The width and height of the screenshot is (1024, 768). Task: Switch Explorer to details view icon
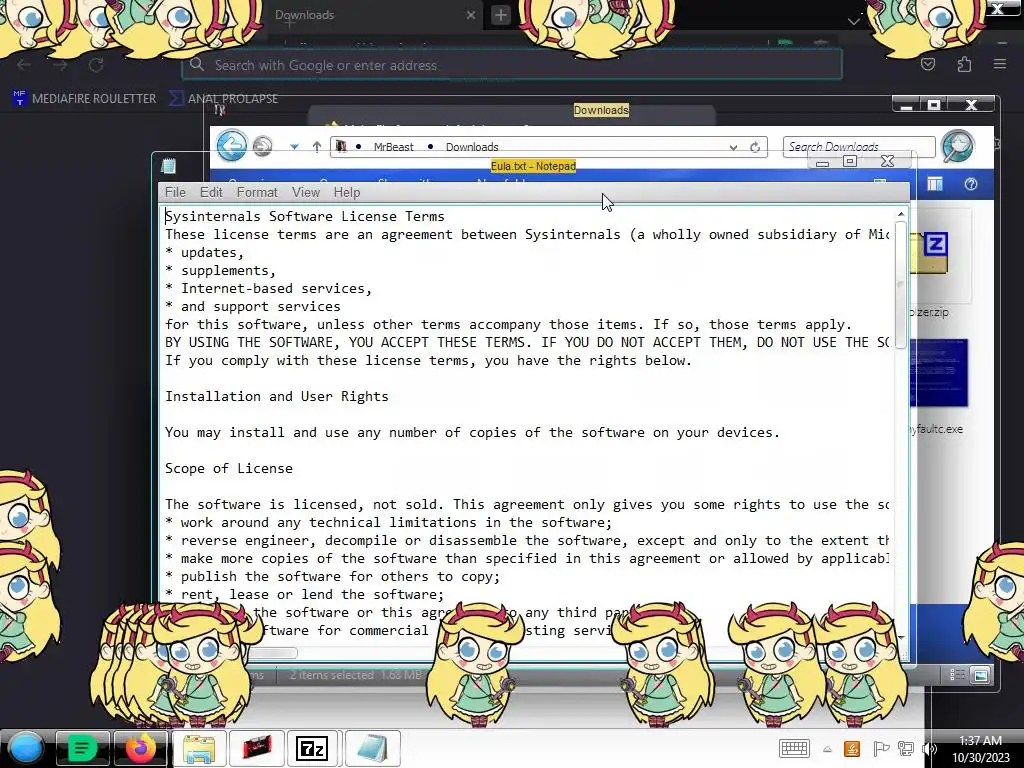click(x=957, y=675)
